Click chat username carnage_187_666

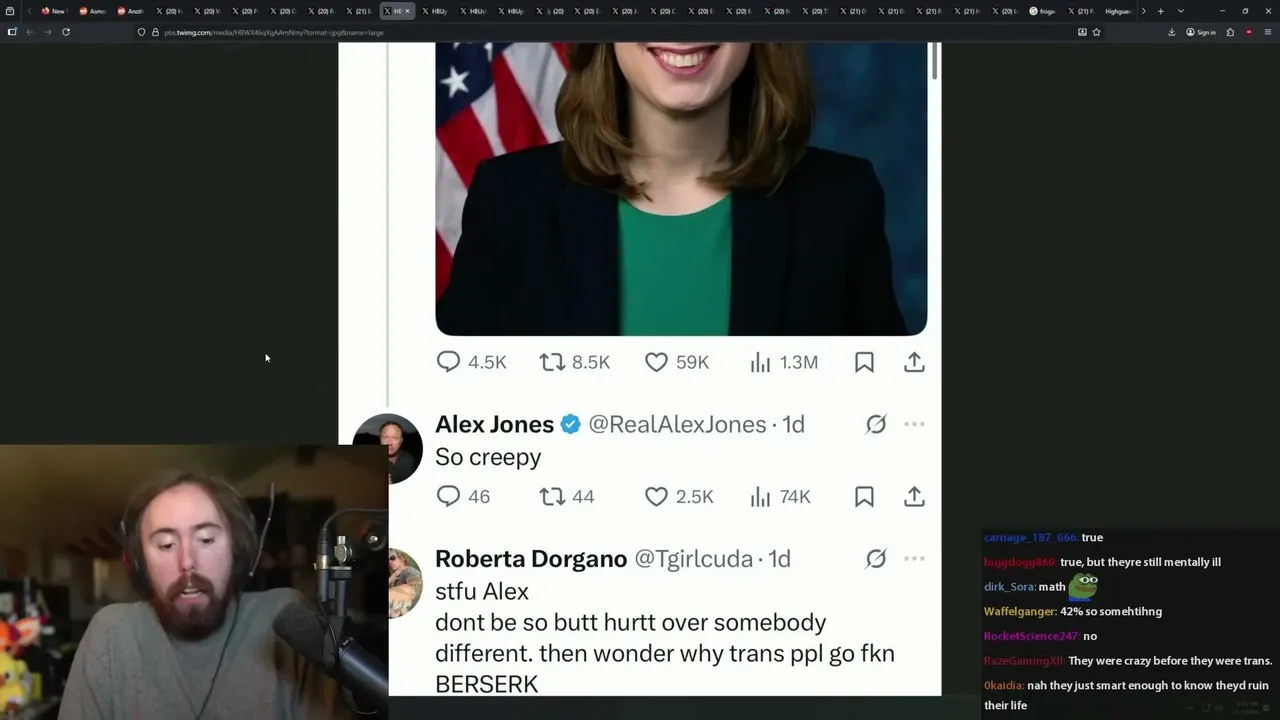click(1030, 538)
